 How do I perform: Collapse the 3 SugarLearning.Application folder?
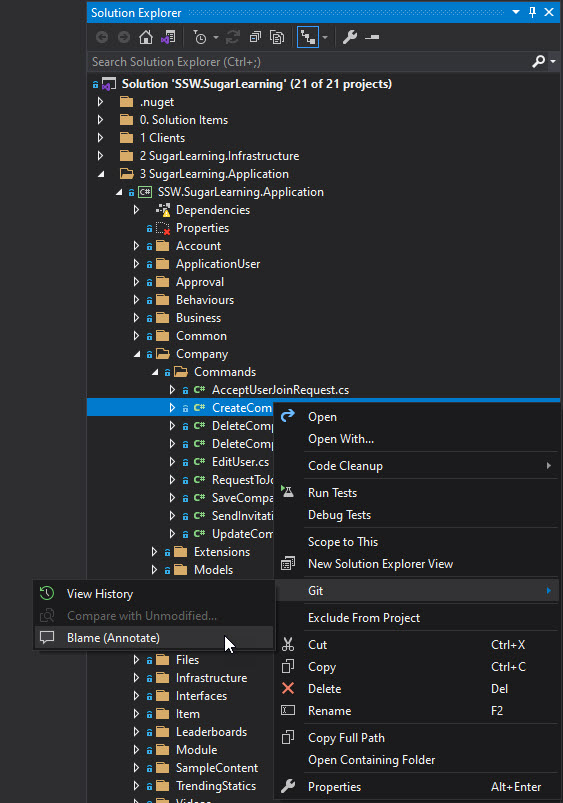click(101, 174)
